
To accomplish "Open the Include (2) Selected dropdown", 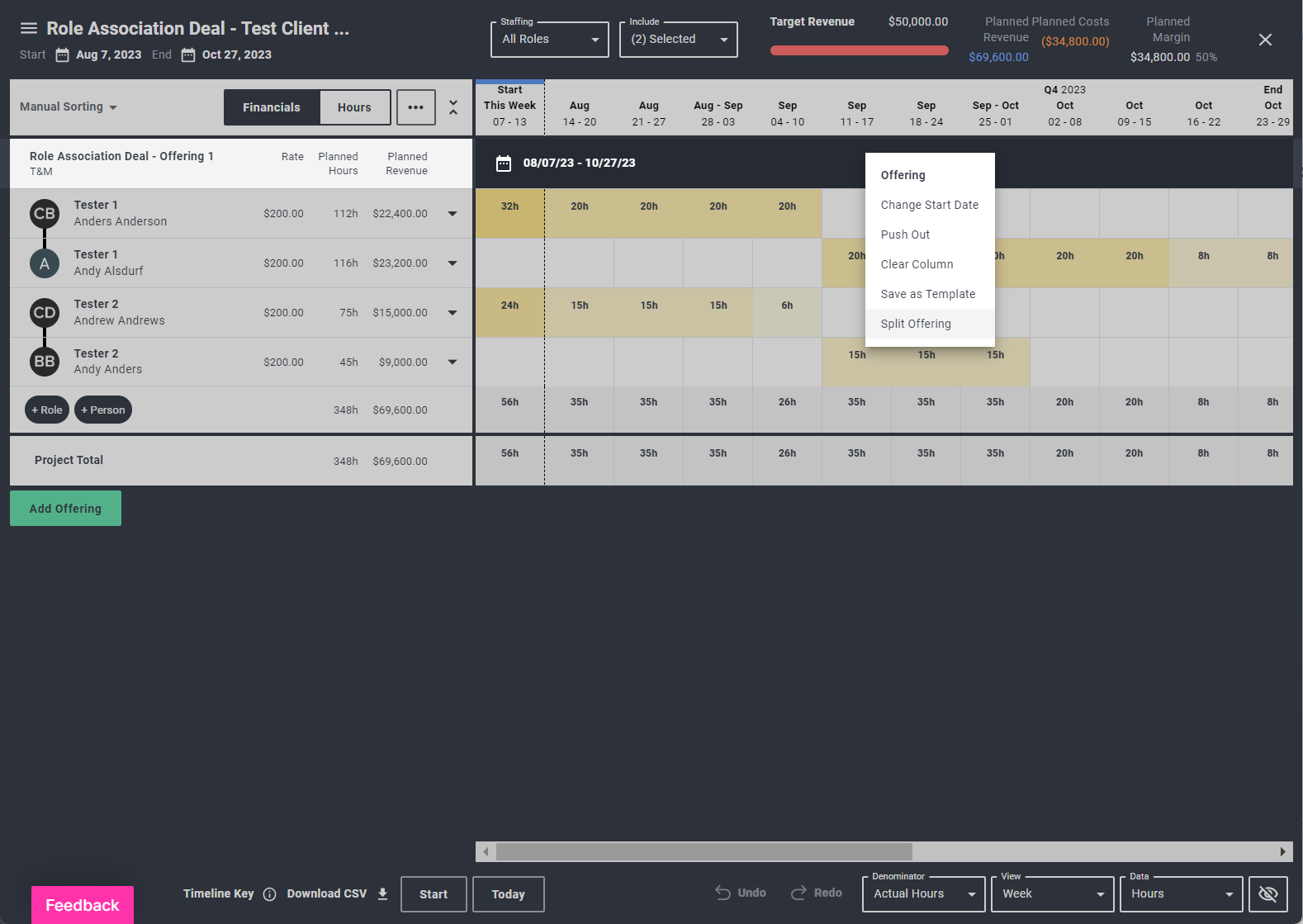I will 679,40.
